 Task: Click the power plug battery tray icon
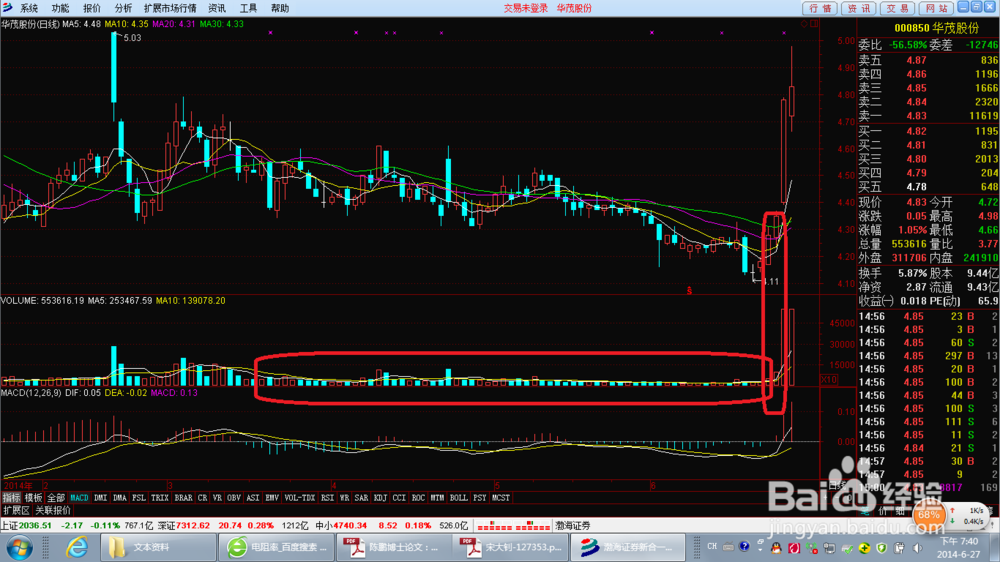coord(899,547)
